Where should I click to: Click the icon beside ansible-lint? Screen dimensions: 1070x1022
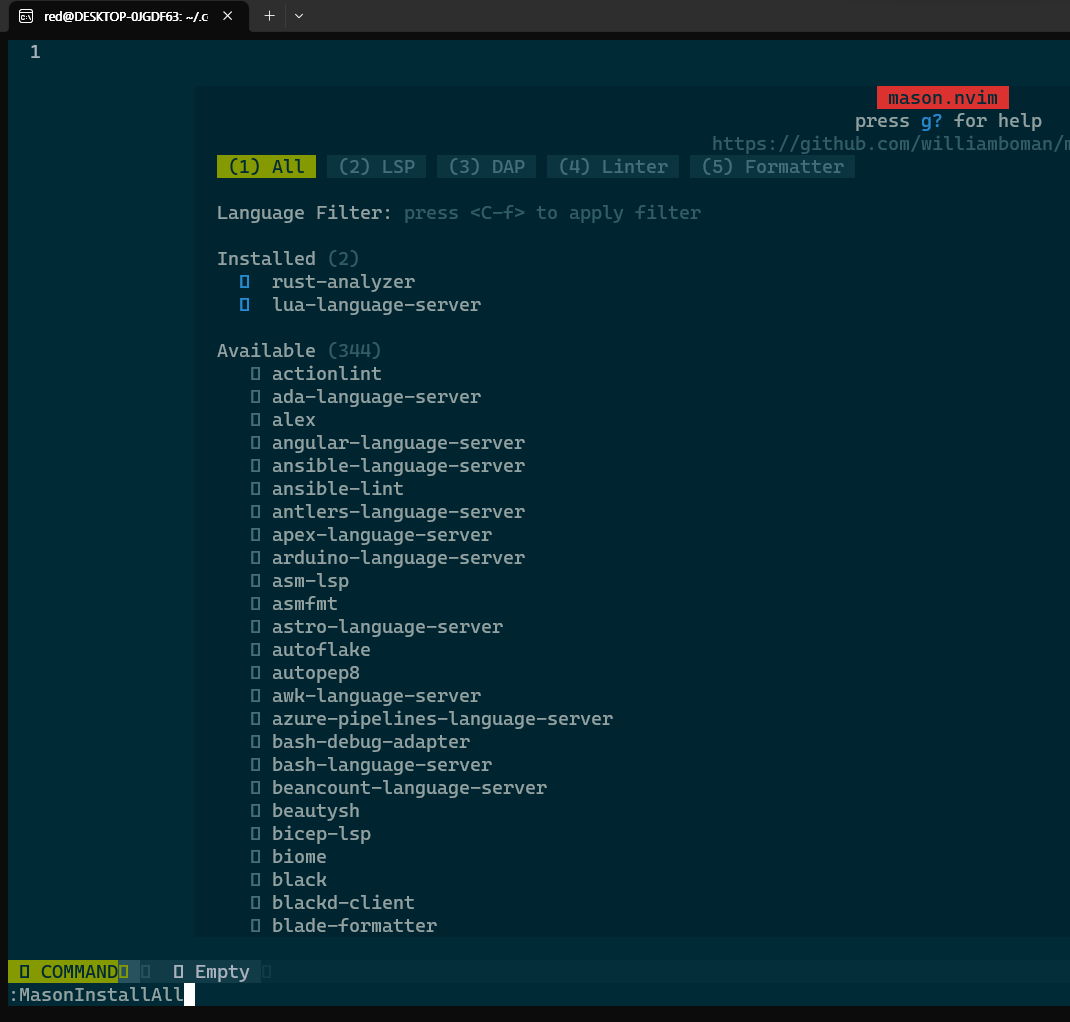point(255,488)
